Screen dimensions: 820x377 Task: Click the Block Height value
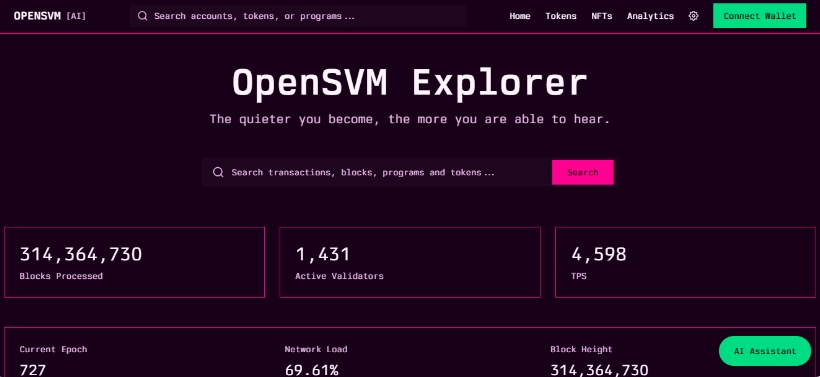[x=599, y=370]
